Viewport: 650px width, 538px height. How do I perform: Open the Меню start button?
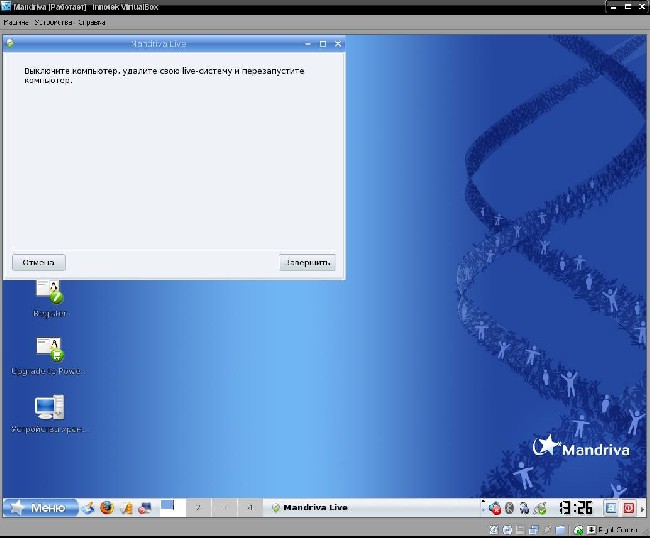point(40,507)
